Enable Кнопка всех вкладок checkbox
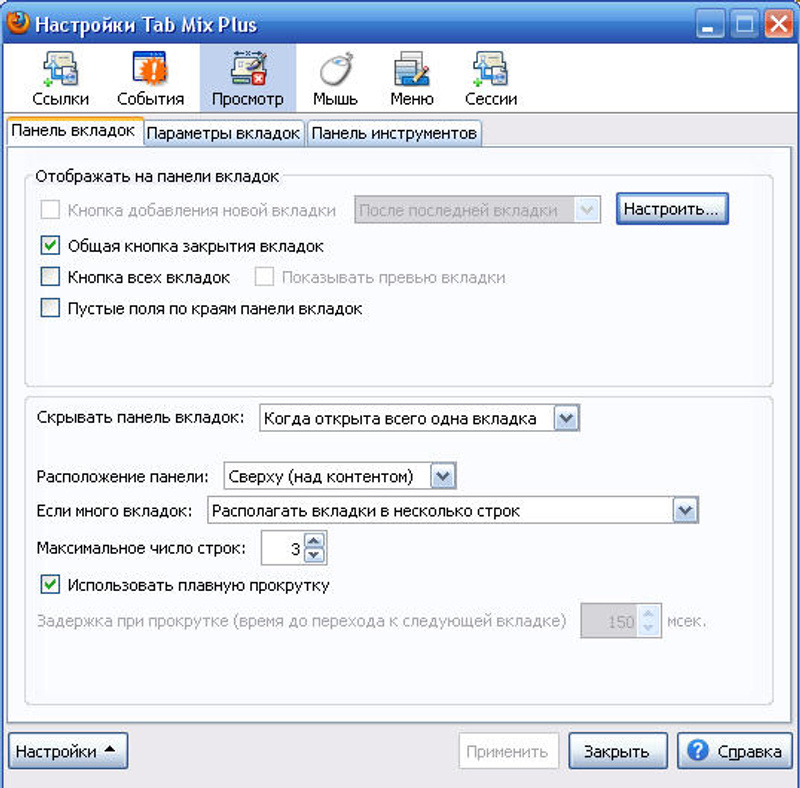Viewport: 800px width, 788px height. pos(50,277)
